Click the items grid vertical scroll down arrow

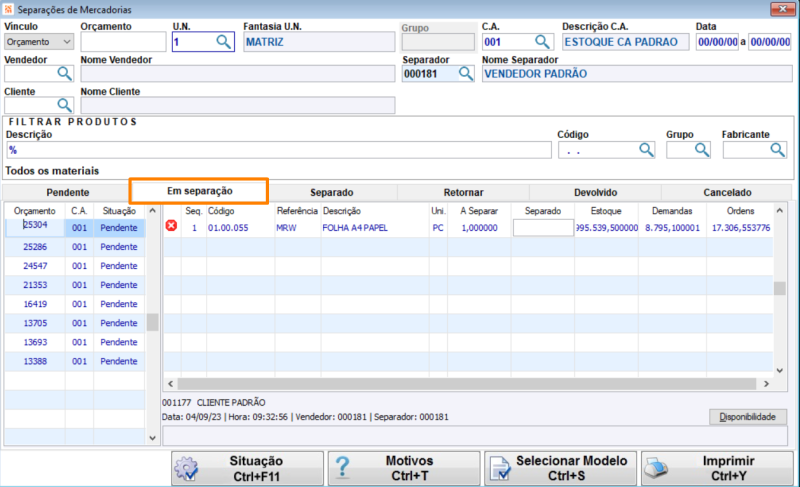point(780,370)
